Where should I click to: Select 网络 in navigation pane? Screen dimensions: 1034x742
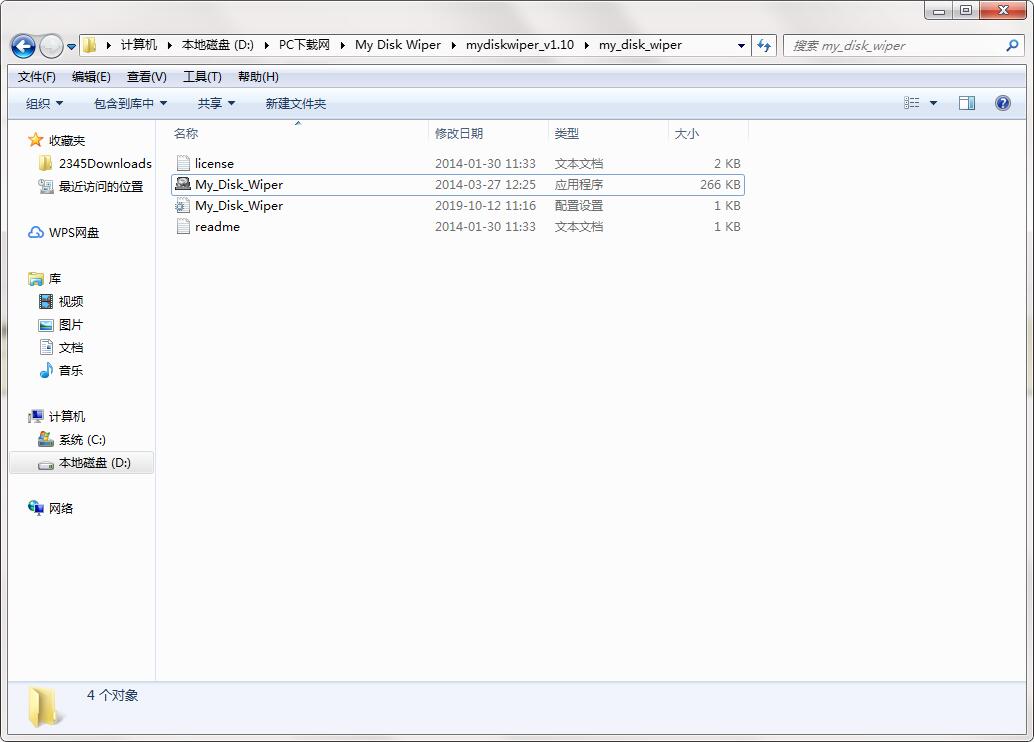point(61,509)
